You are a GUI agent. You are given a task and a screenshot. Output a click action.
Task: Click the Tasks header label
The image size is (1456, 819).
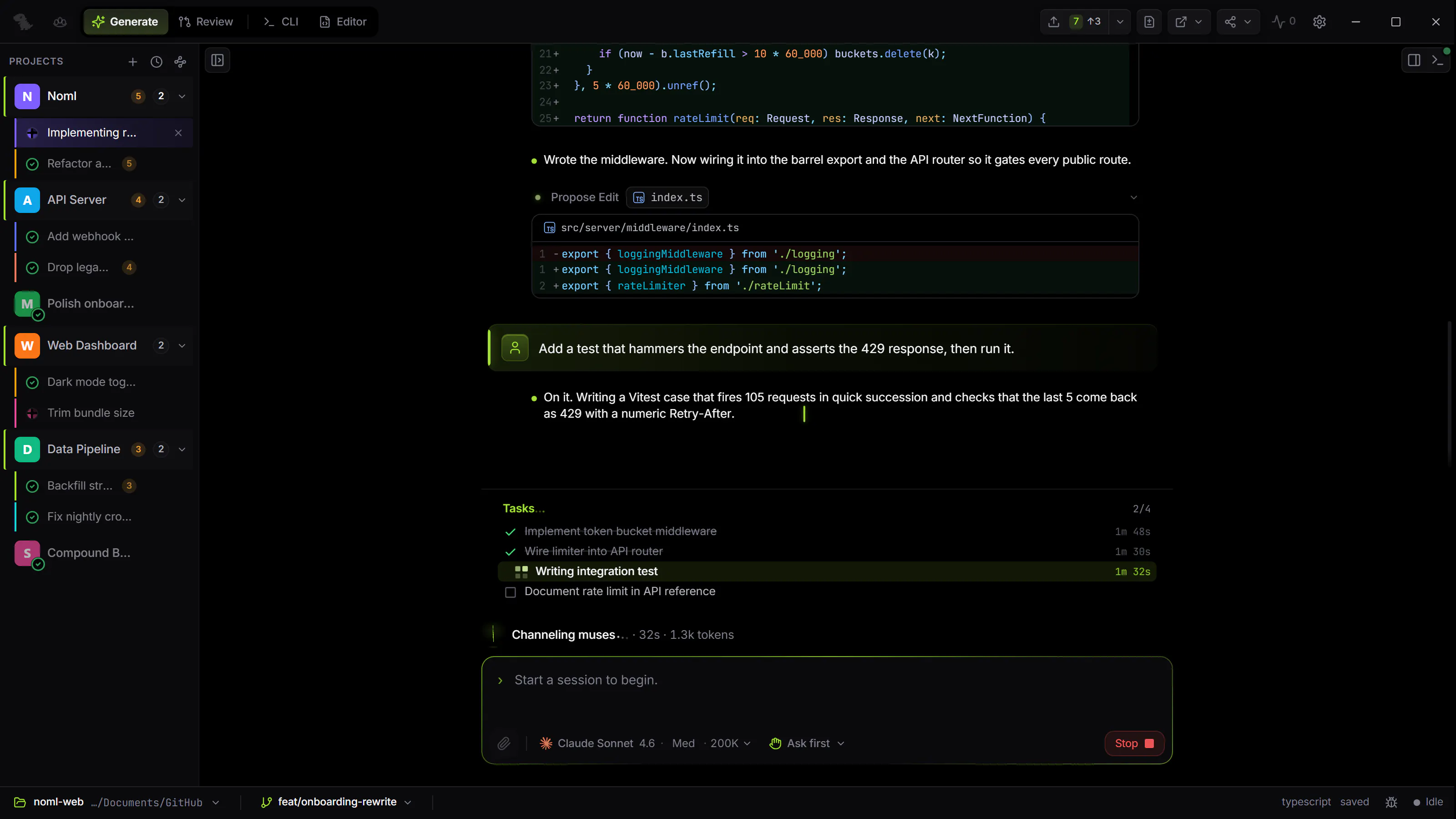519,509
